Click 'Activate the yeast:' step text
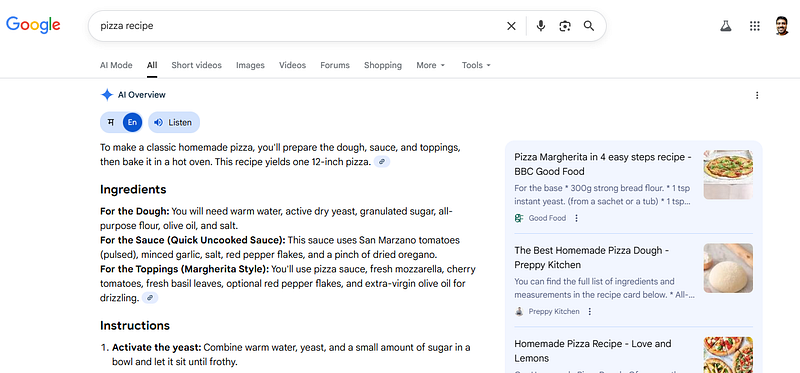Image resolution: width=800 pixels, height=373 pixels. [x=157, y=347]
